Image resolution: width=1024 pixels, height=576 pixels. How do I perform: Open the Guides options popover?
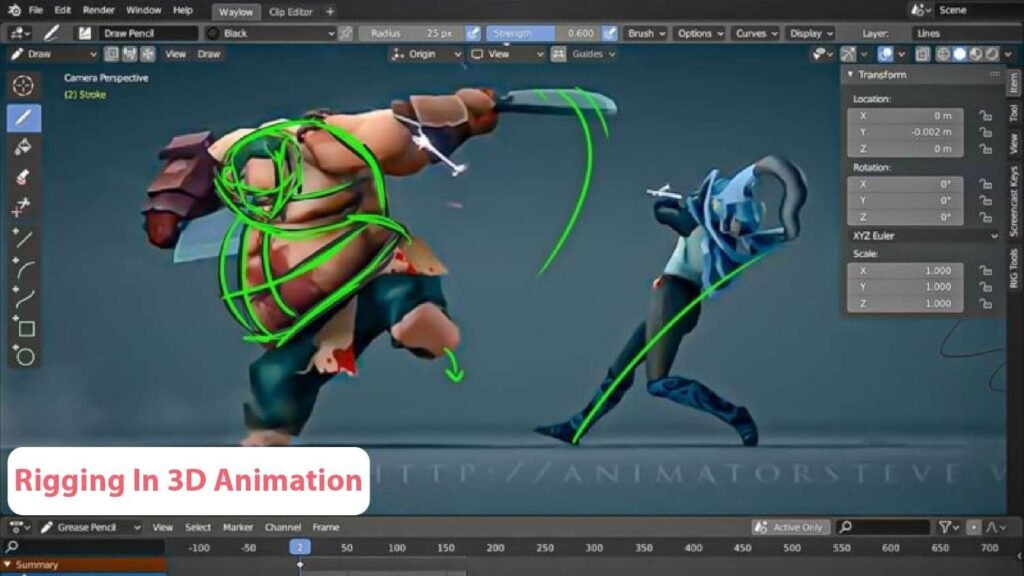pyautogui.click(x=594, y=54)
